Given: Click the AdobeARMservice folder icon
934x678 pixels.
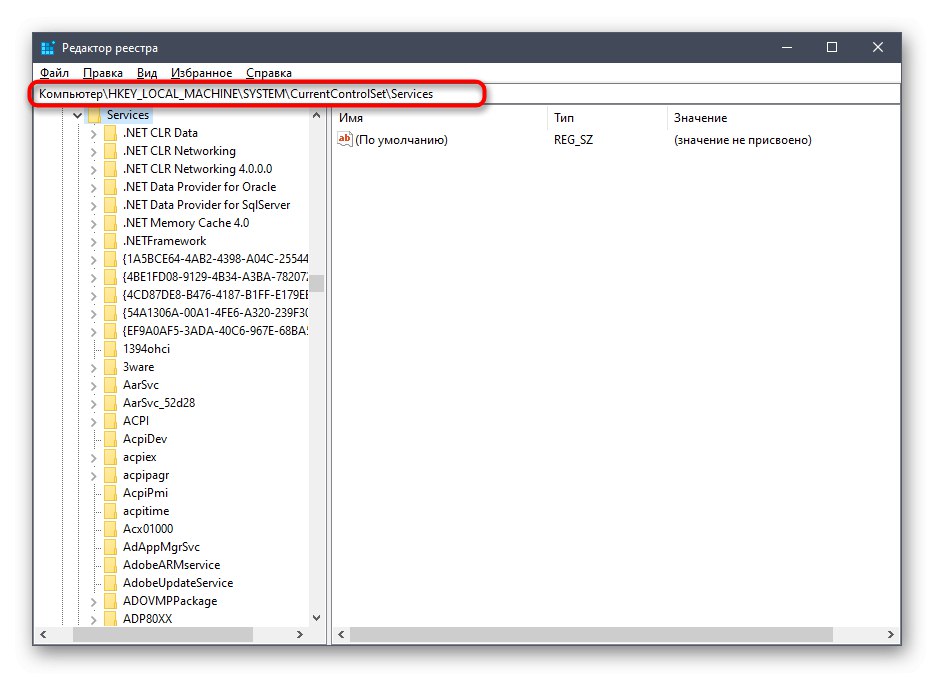Looking at the screenshot, I should [110, 565].
